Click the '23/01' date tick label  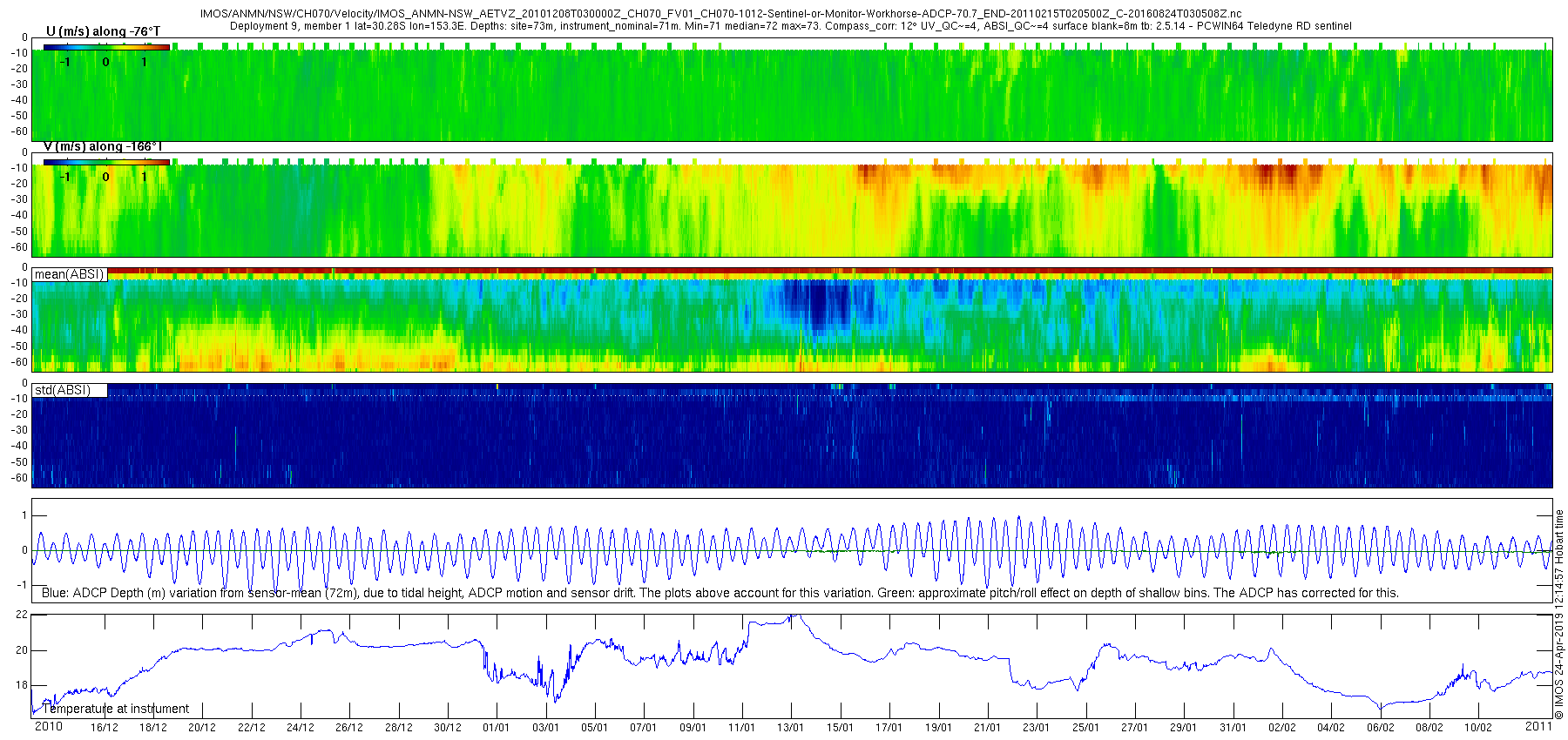[1037, 728]
